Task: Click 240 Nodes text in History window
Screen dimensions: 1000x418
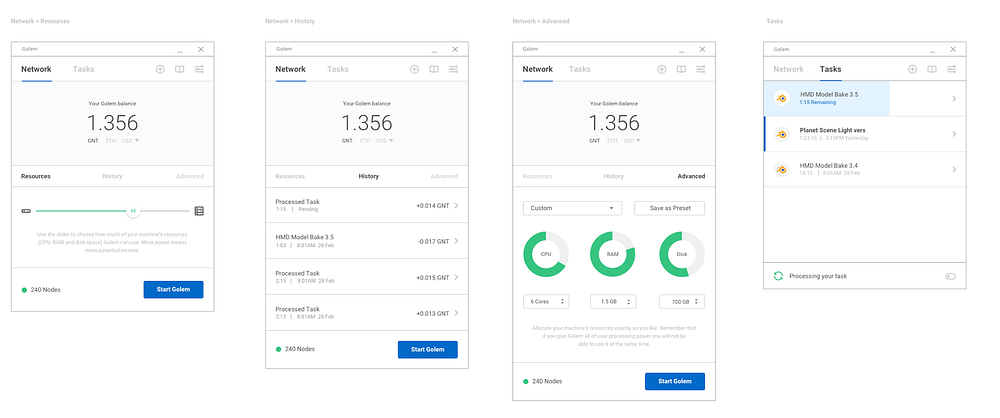Action: [x=300, y=349]
